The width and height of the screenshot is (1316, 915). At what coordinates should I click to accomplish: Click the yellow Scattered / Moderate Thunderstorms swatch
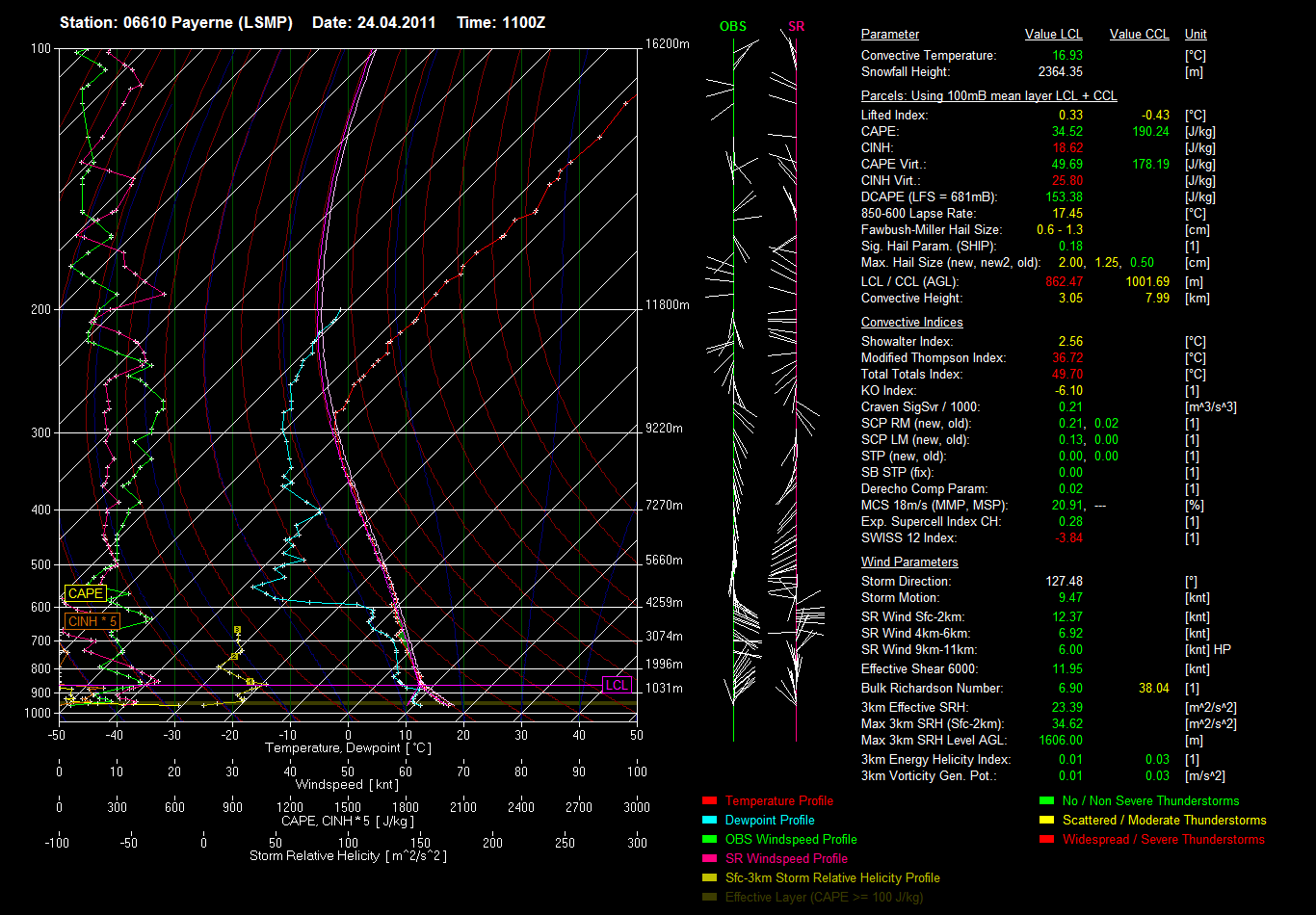click(x=1047, y=820)
